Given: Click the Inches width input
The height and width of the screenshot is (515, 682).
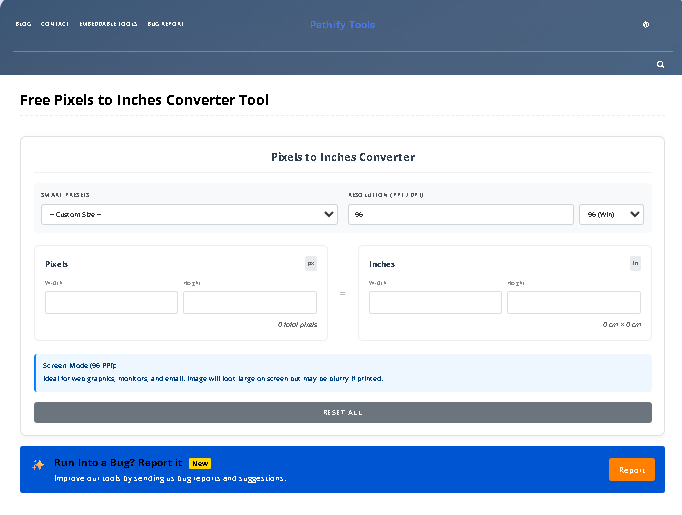Looking at the screenshot, I should pyautogui.click(x=435, y=302).
